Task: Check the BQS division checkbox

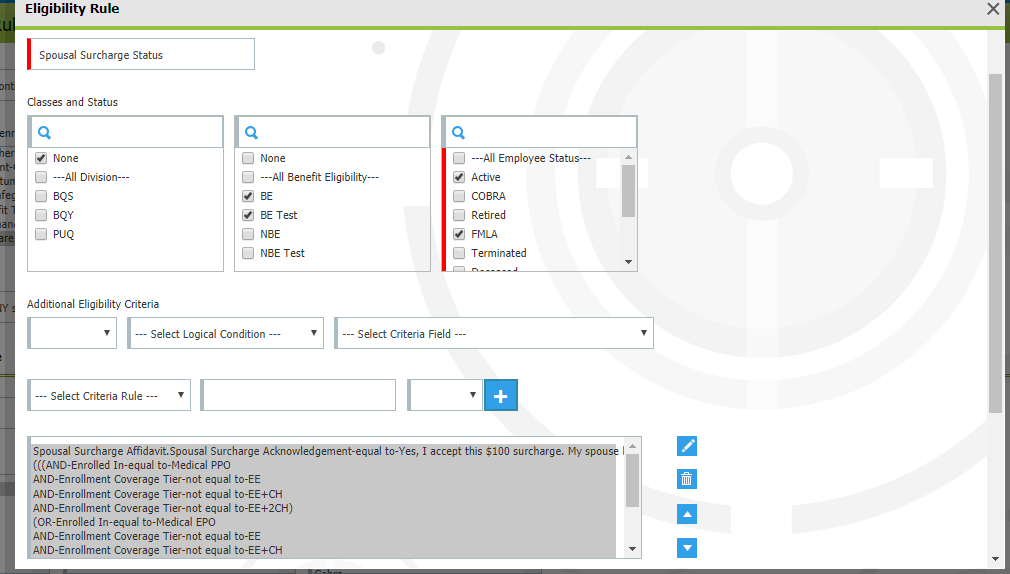Action: pos(41,196)
